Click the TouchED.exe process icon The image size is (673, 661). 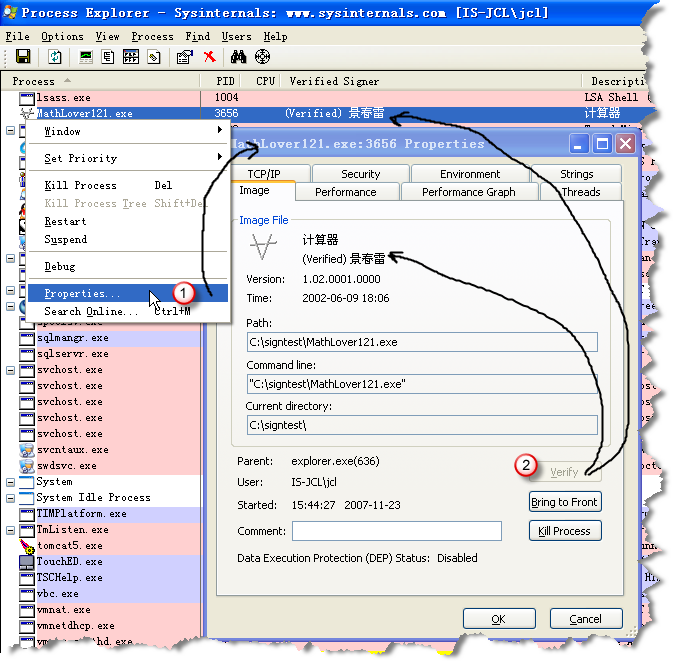tap(27, 562)
